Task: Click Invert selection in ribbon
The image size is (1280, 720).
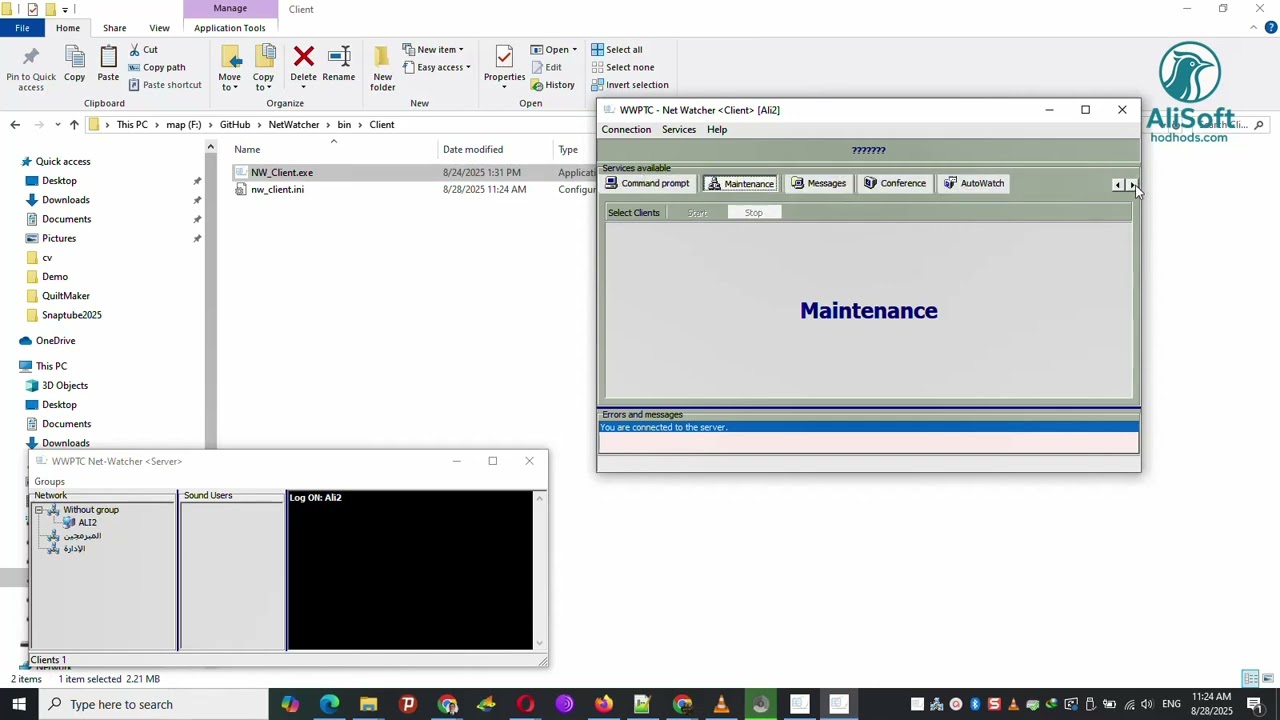Action: (629, 84)
